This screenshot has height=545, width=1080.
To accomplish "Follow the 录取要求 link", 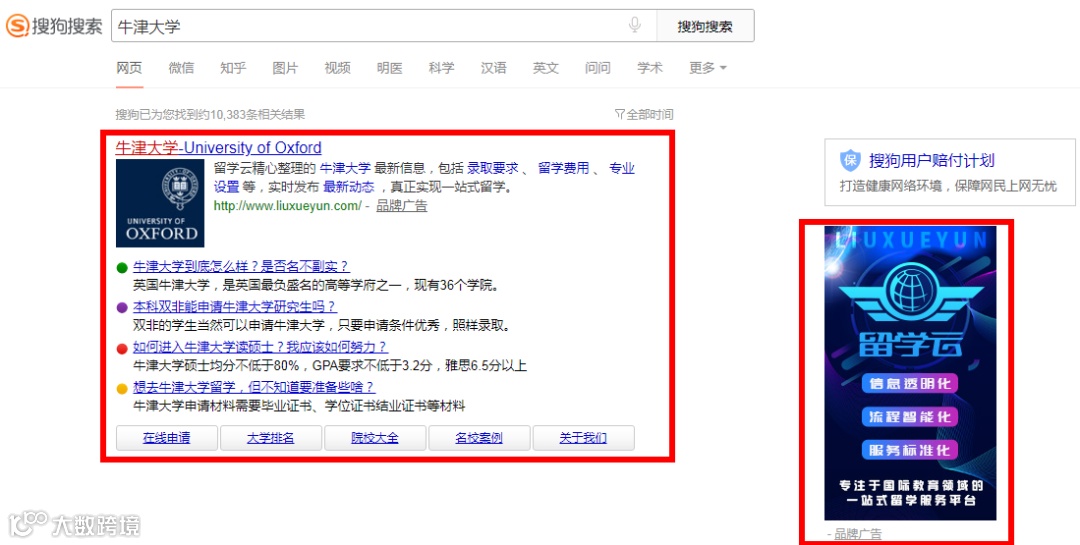I will click(x=492, y=168).
